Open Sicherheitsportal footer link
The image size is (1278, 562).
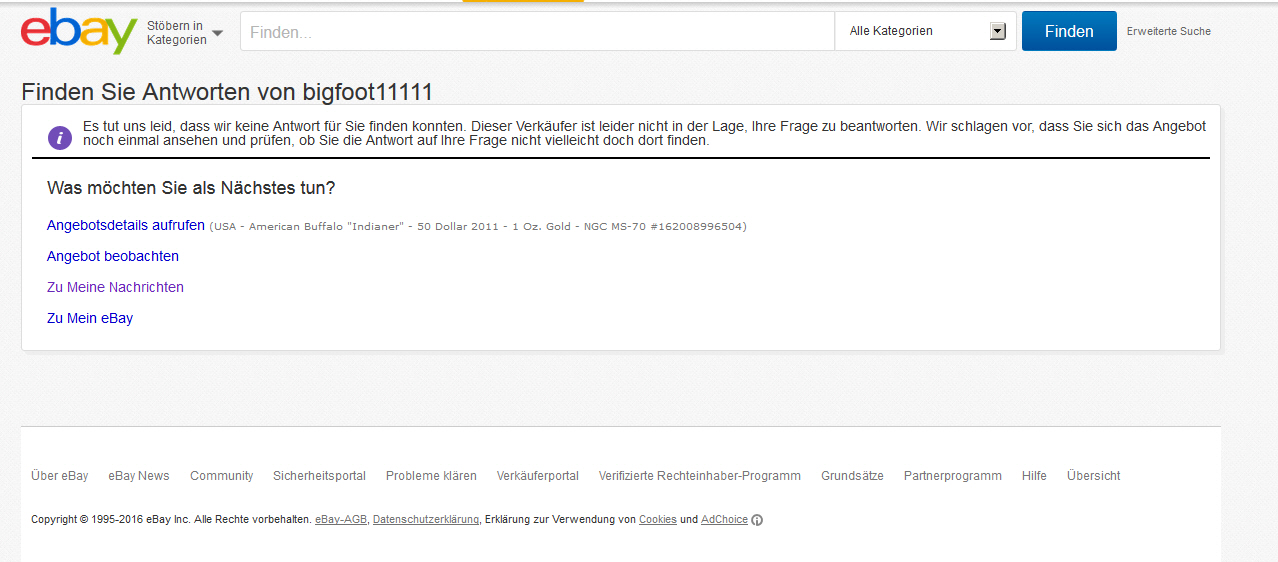pyautogui.click(x=320, y=476)
